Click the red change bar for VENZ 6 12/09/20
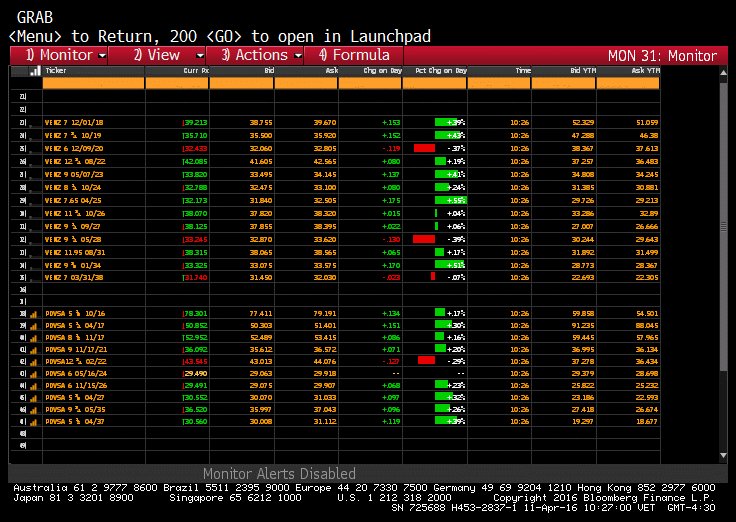The height and width of the screenshot is (522, 736). click(x=423, y=146)
